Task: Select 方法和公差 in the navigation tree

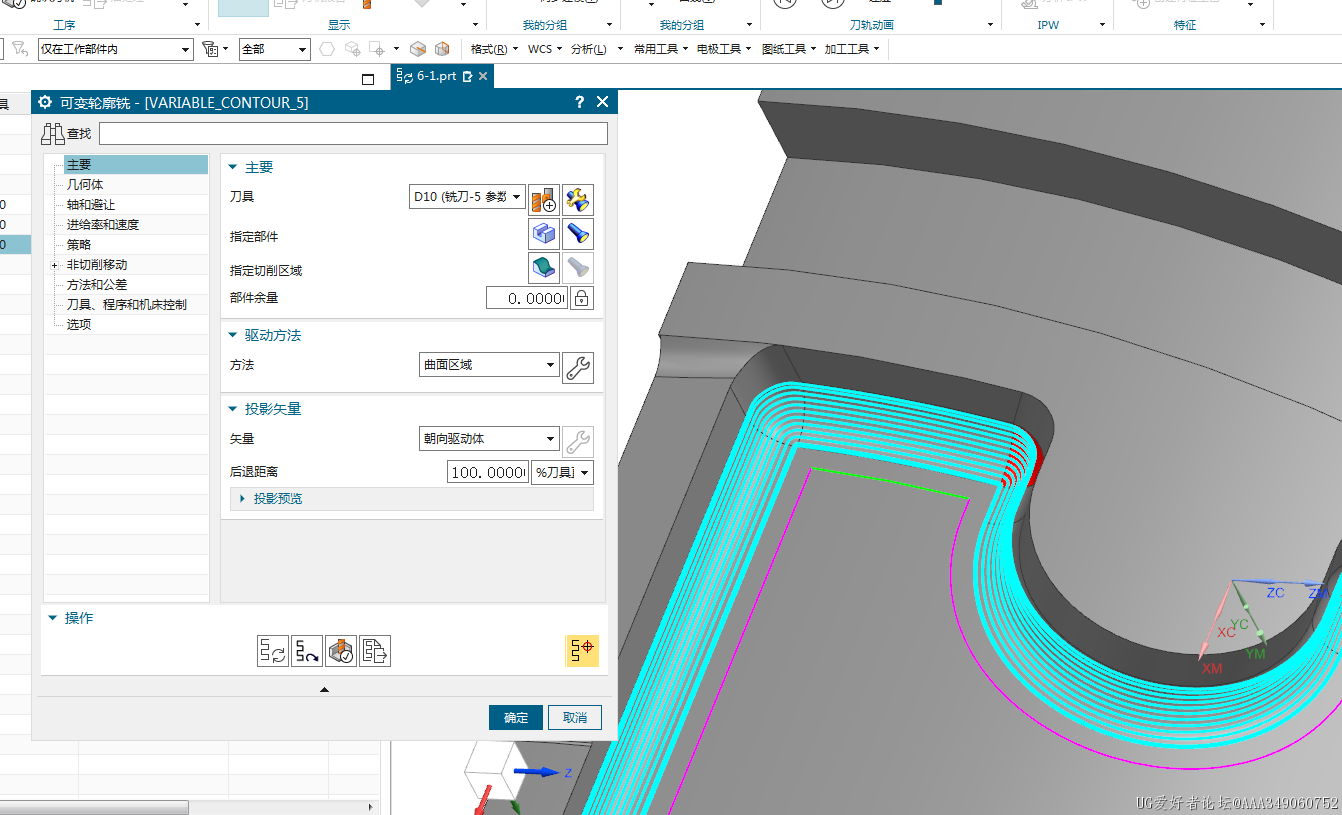Action: (97, 285)
